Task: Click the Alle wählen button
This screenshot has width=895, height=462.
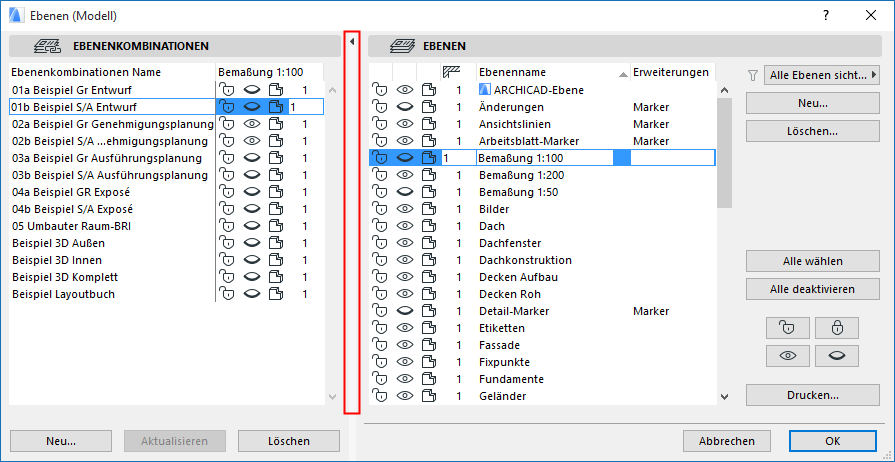Action: click(x=811, y=261)
